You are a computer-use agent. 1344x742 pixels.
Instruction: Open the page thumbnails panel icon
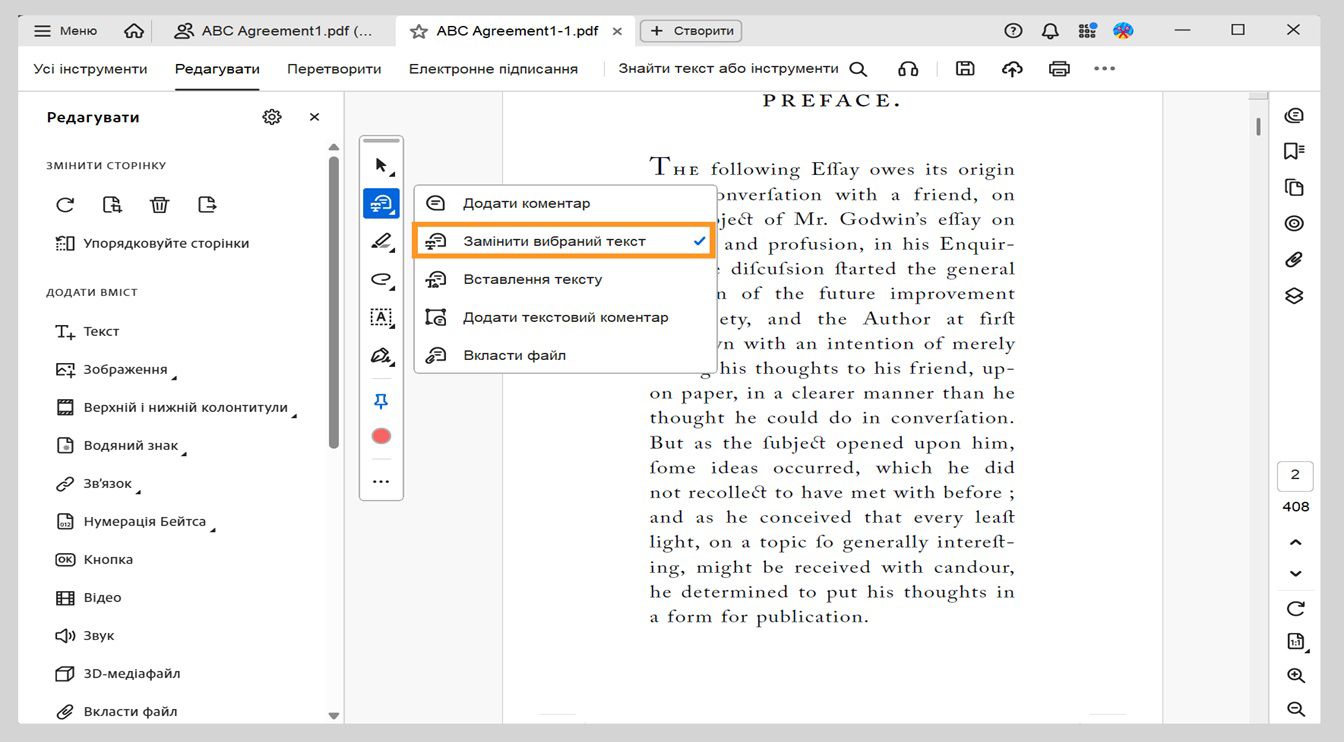[x=1295, y=187]
